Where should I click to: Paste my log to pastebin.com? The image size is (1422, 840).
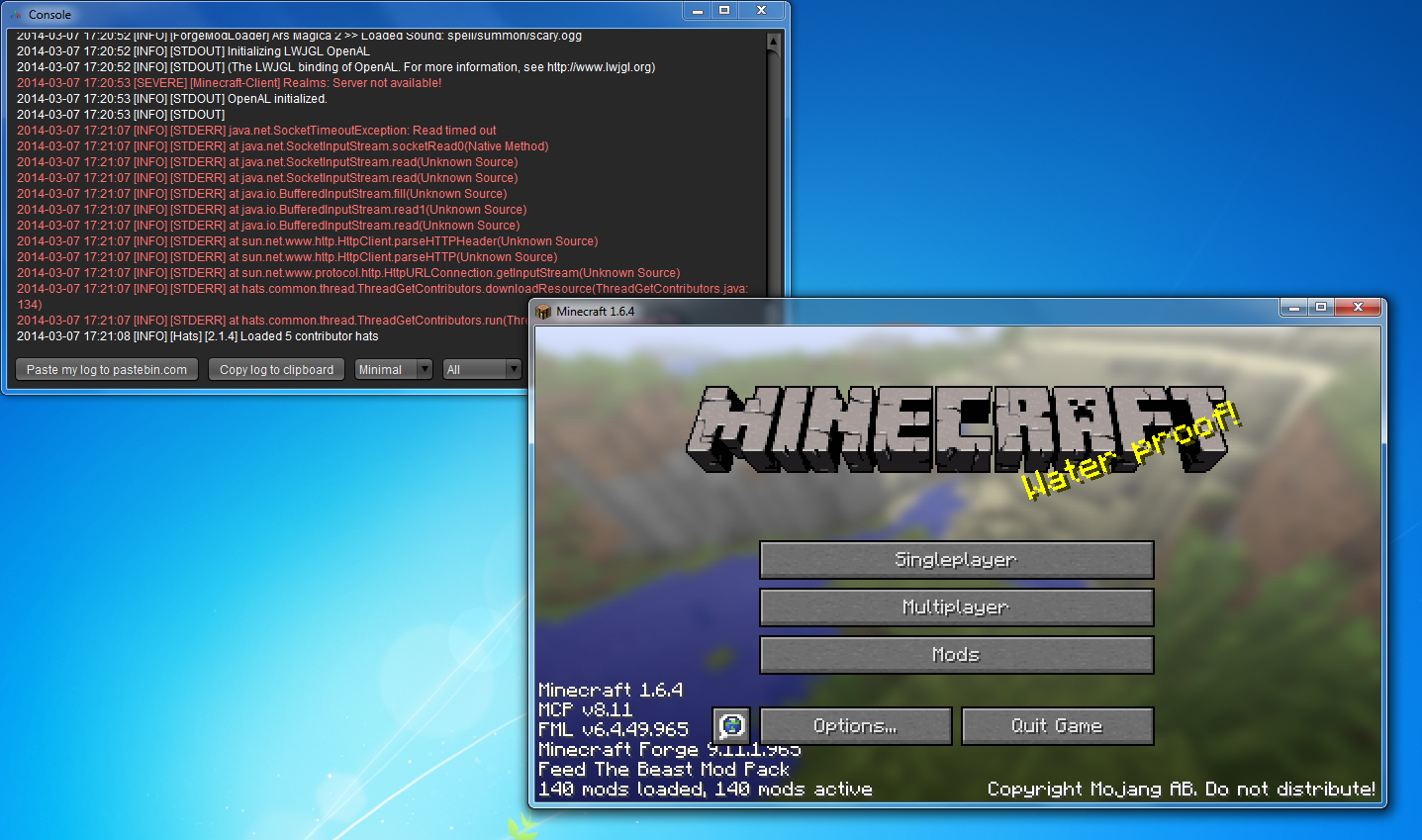pos(107,370)
